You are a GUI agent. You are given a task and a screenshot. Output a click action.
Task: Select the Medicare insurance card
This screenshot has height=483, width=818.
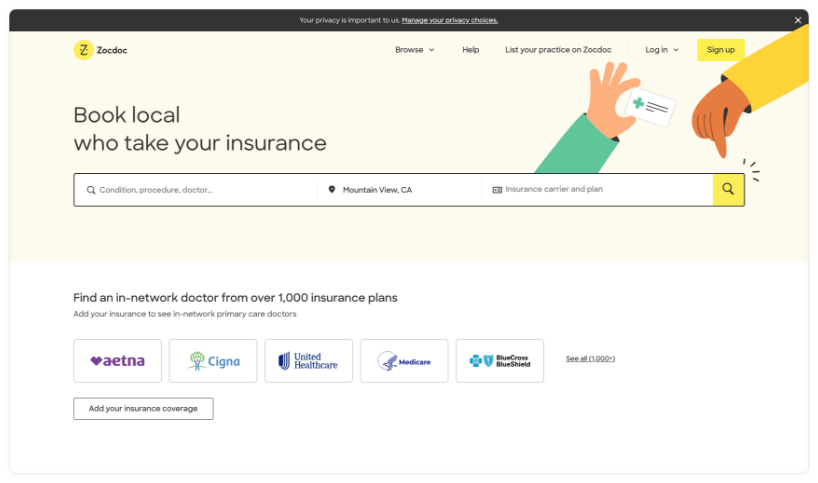pos(404,361)
